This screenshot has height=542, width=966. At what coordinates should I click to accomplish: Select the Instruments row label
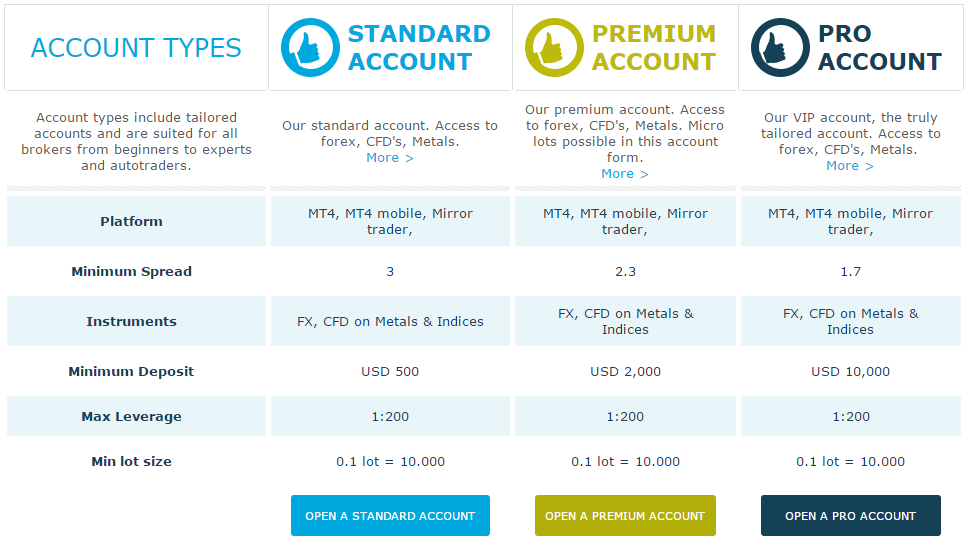pyautogui.click(x=131, y=322)
